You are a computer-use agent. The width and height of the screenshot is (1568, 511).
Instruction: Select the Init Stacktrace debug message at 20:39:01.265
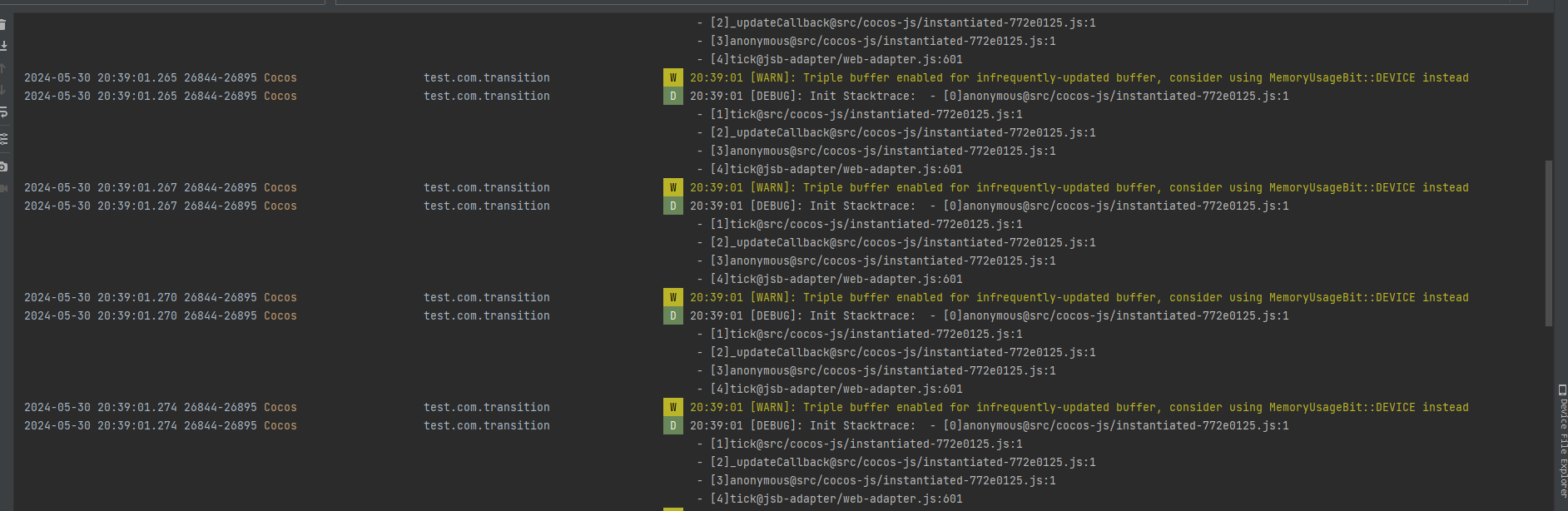990,96
